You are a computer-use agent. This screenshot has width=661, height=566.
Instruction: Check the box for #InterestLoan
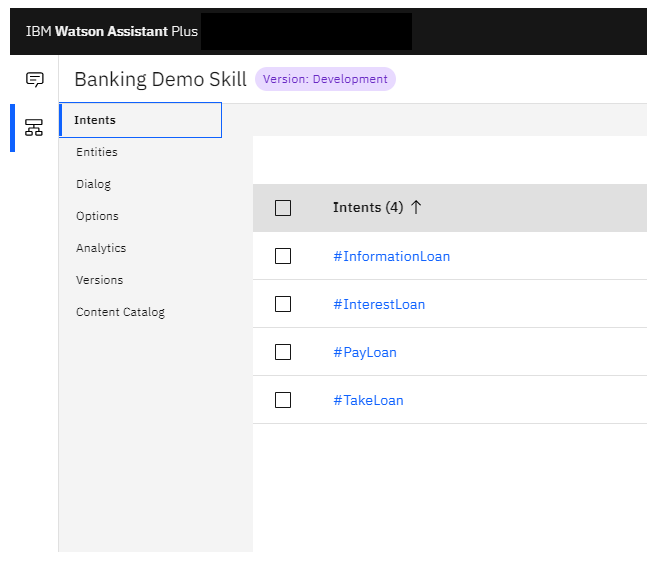(x=283, y=304)
